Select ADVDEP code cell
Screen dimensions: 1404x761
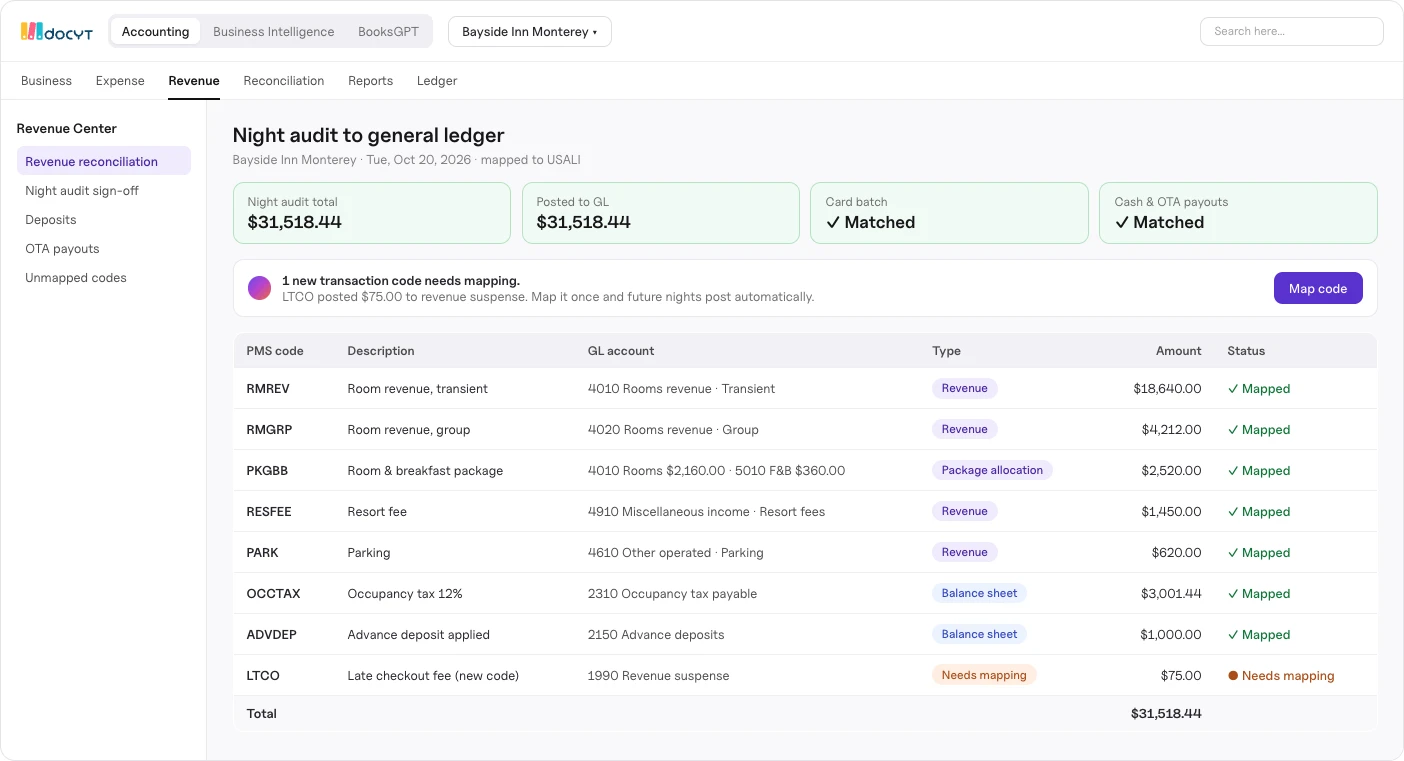pos(271,634)
